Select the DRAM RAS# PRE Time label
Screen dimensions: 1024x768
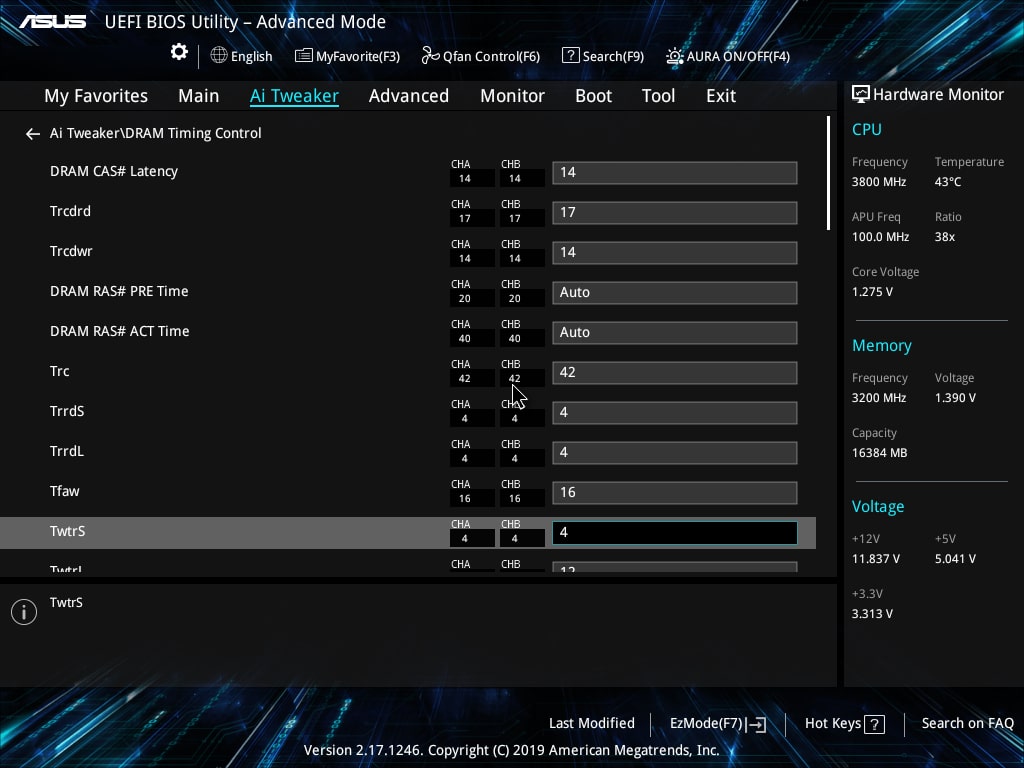[x=119, y=291]
